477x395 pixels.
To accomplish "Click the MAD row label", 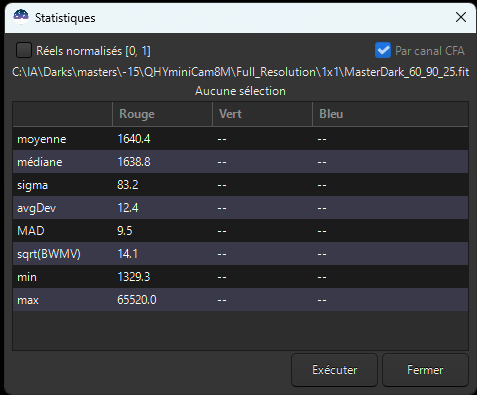I will pyautogui.click(x=31, y=231).
